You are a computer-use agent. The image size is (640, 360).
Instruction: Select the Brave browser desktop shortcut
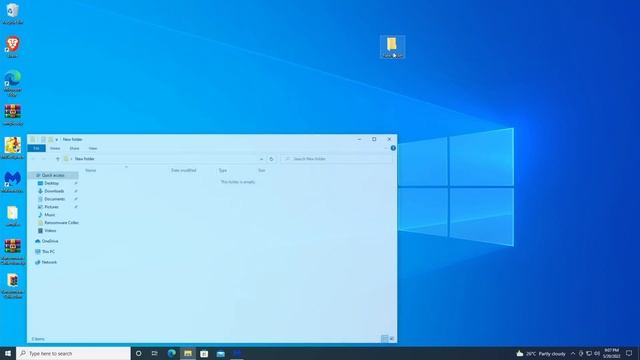click(12, 47)
